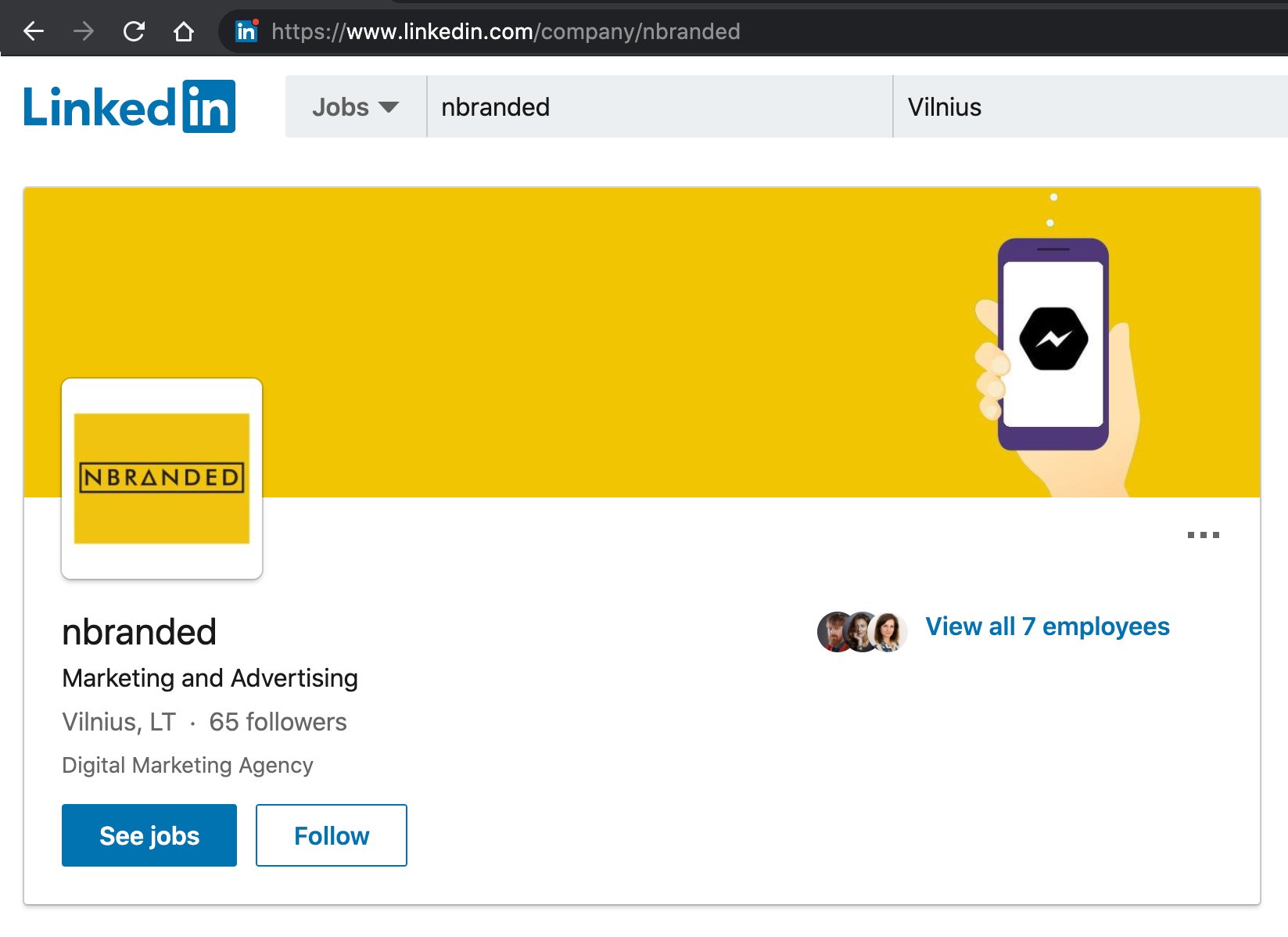This screenshot has width=1288, height=937.
Task: Click the Marketing and Advertising industry text
Action: pyautogui.click(x=210, y=678)
